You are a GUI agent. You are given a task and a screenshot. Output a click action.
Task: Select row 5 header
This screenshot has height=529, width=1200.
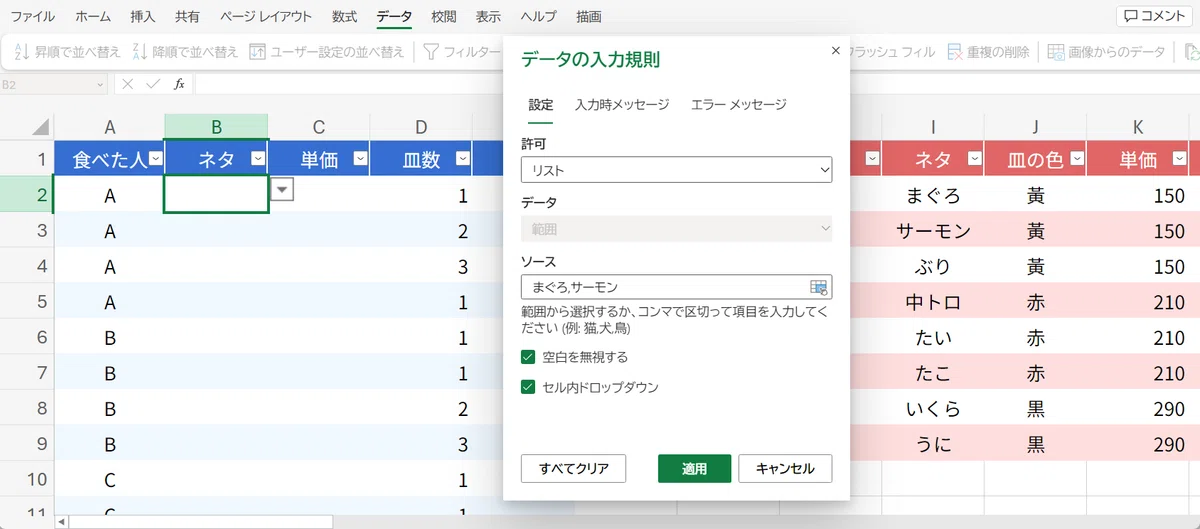tap(26, 301)
